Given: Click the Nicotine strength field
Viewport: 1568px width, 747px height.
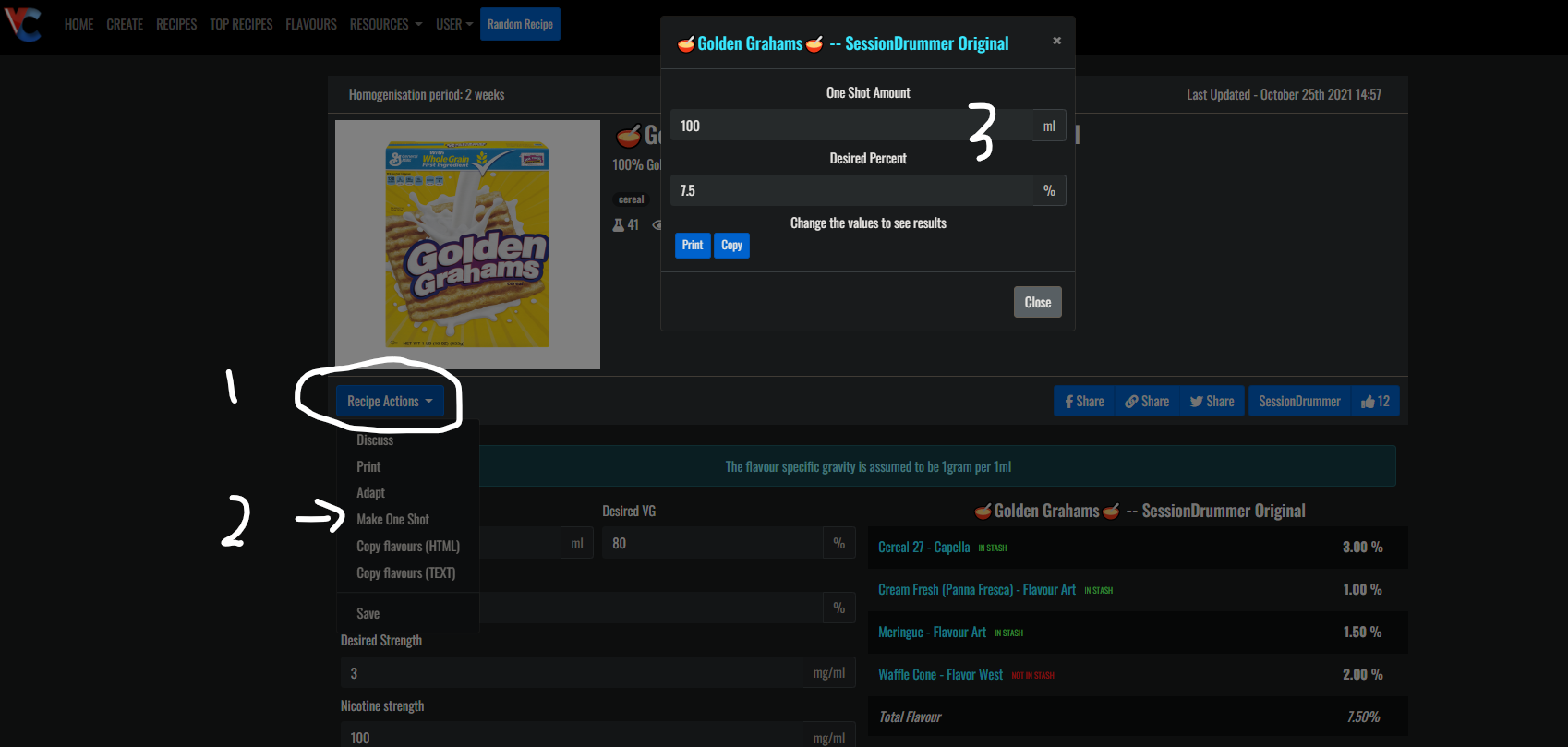Looking at the screenshot, I should tap(572, 737).
